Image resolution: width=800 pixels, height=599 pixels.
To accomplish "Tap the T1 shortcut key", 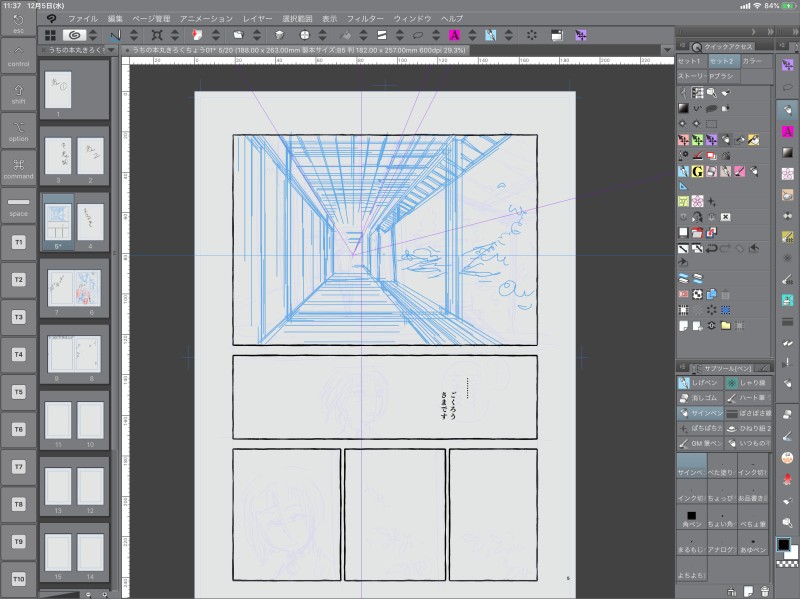I will pyautogui.click(x=18, y=242).
